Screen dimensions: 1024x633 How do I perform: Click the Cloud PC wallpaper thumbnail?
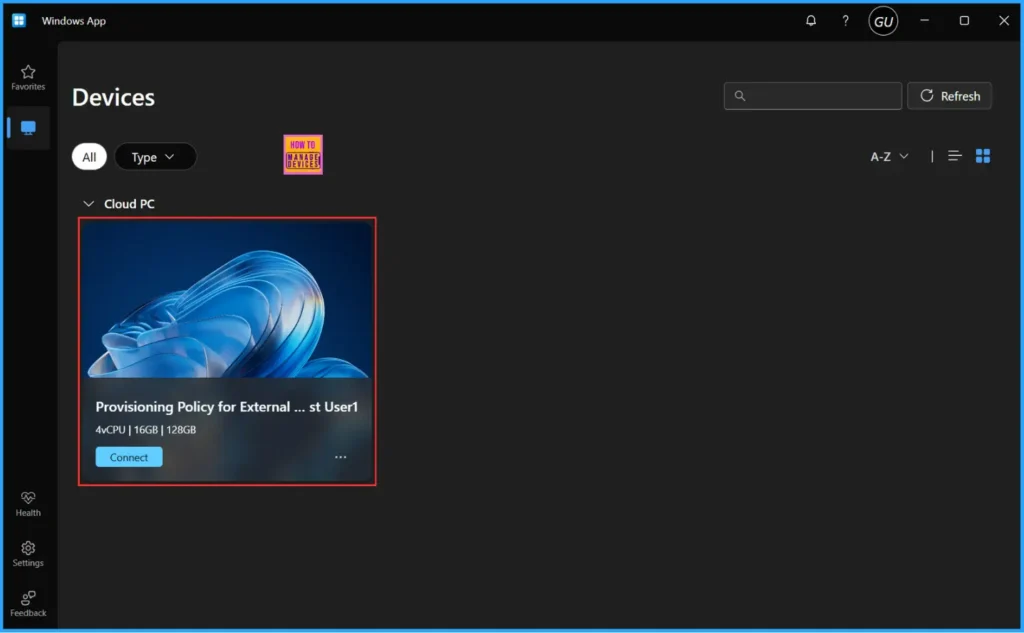pyautogui.click(x=227, y=300)
